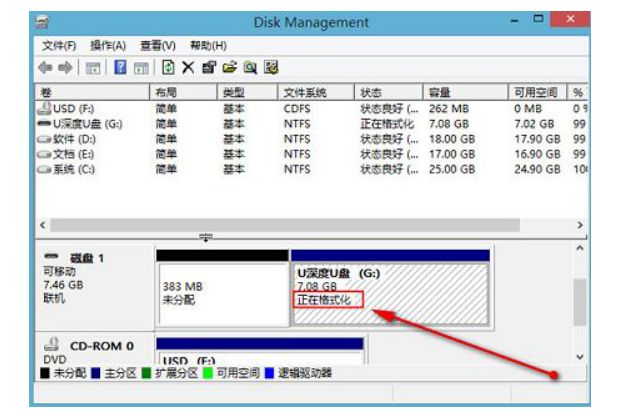Click the Forward arrow toolbar icon
Viewport: 630px width, 415px height.
[x=65, y=68]
